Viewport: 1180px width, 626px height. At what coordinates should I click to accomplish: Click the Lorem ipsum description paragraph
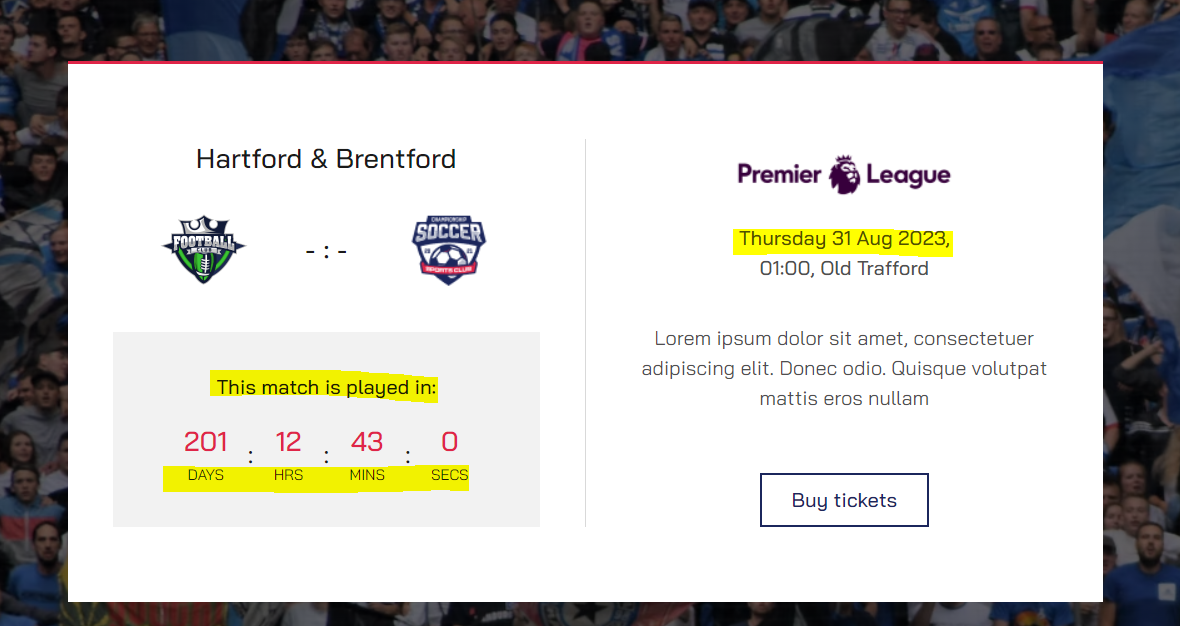pyautogui.click(x=844, y=368)
